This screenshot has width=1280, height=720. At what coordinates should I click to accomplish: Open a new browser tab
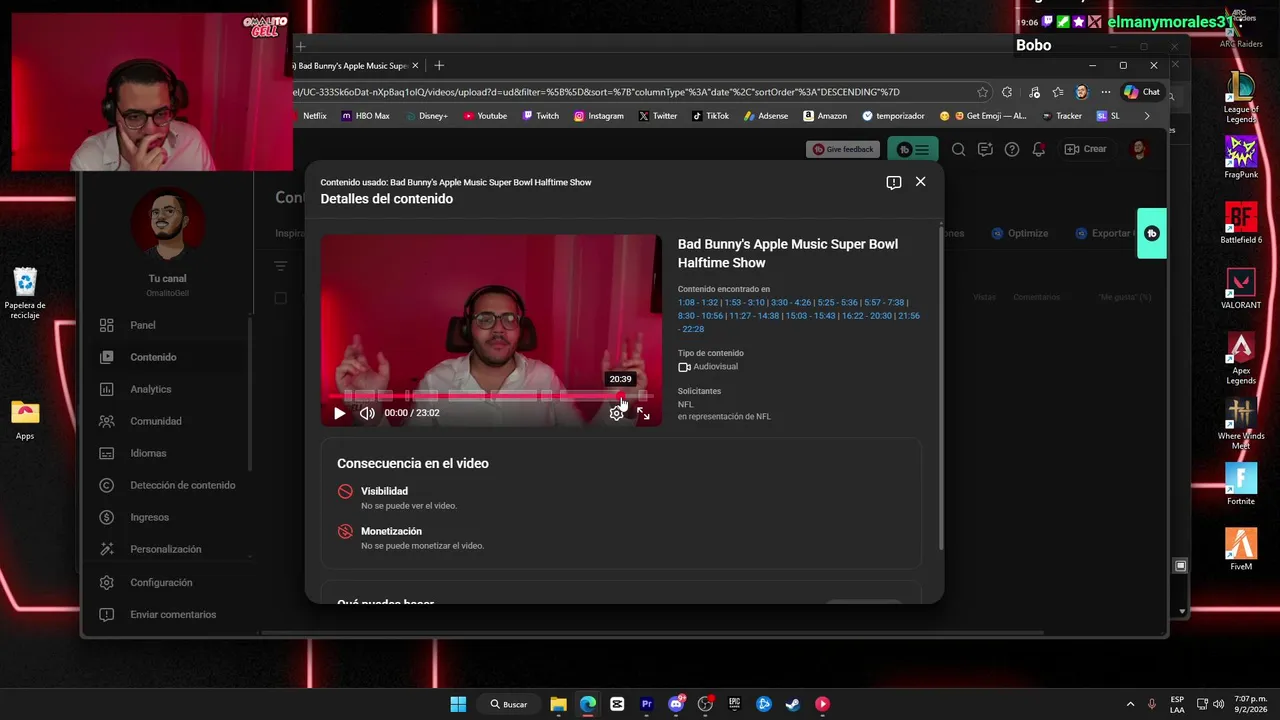coord(439,66)
